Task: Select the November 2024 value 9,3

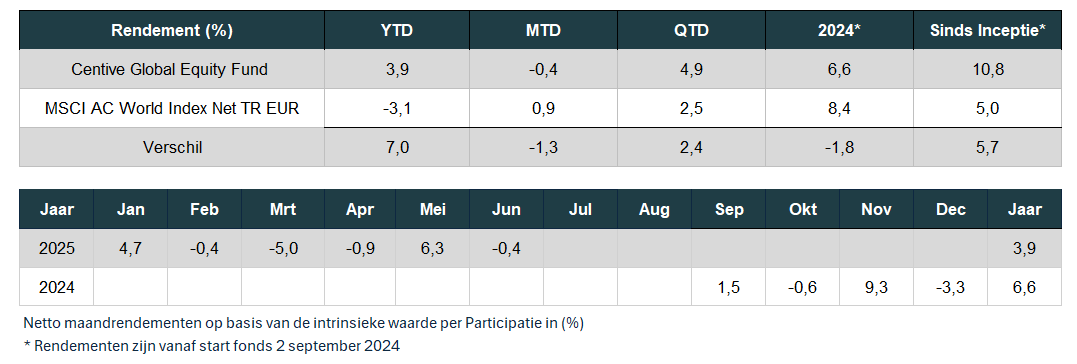Action: coord(877,287)
